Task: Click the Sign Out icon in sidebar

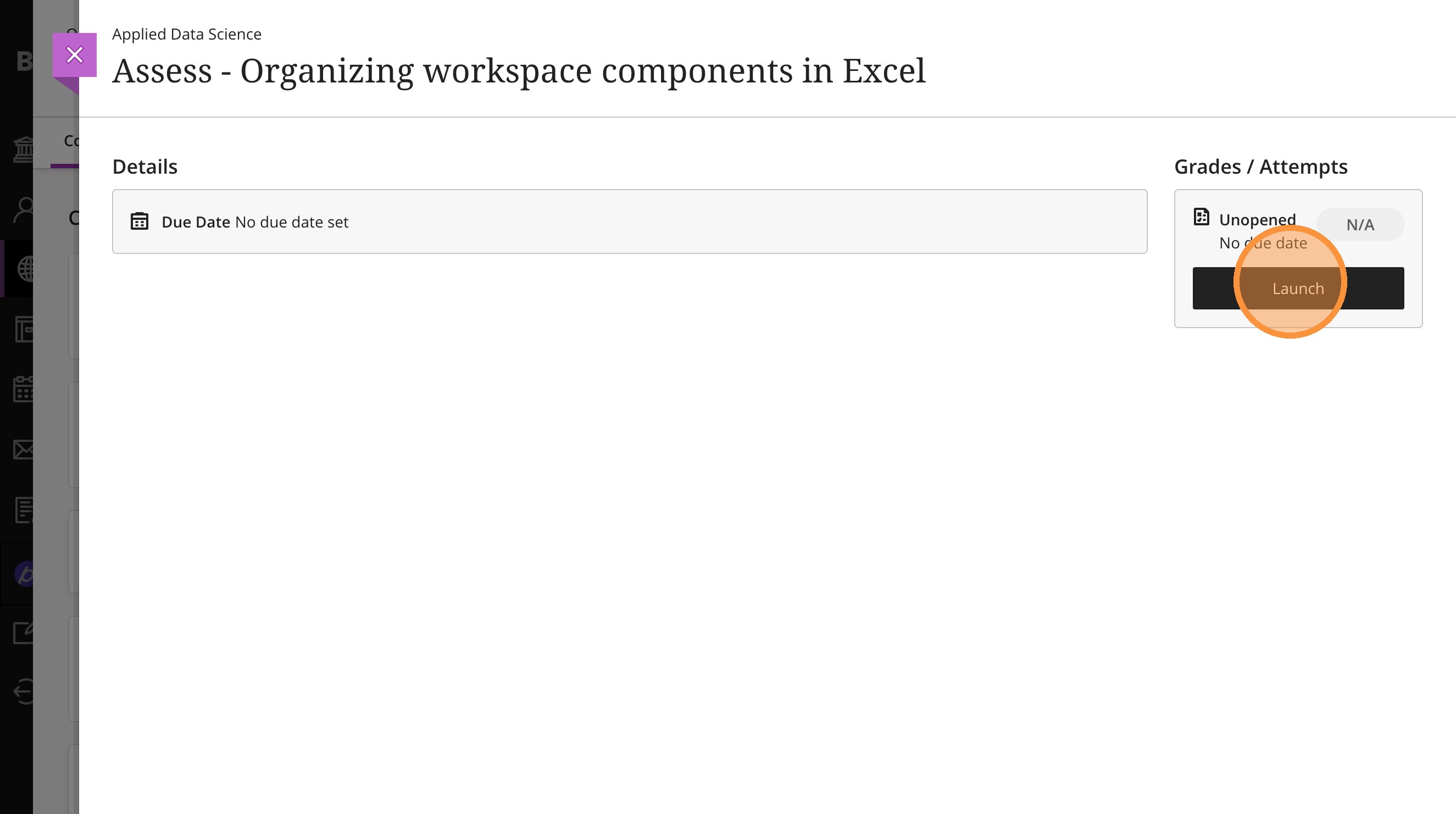Action: (x=24, y=691)
